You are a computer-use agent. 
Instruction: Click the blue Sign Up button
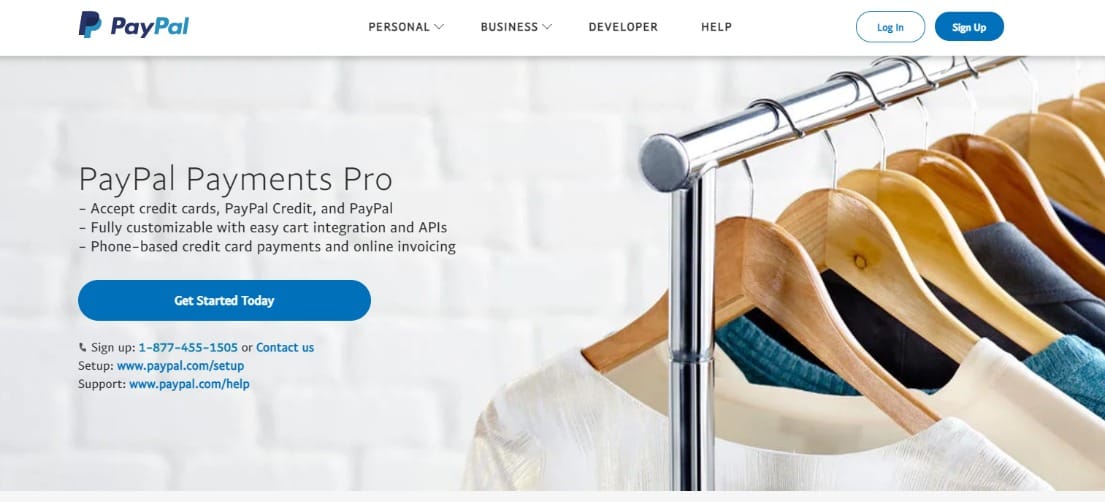pos(969,27)
